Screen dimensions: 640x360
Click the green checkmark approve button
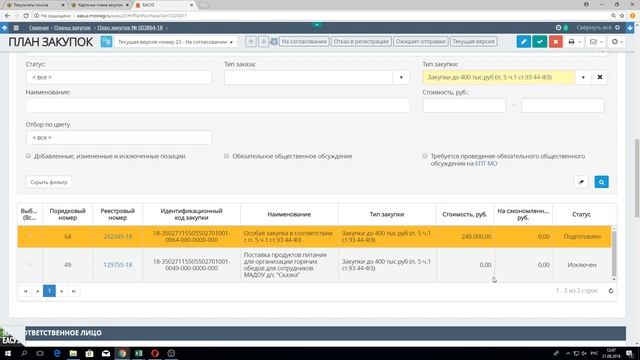(540, 42)
